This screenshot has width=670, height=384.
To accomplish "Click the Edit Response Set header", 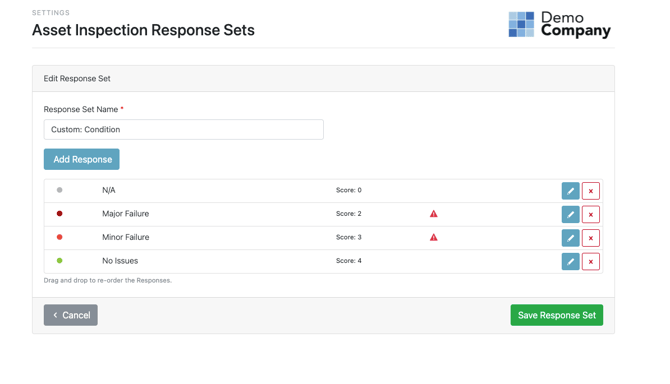I will point(77,79).
